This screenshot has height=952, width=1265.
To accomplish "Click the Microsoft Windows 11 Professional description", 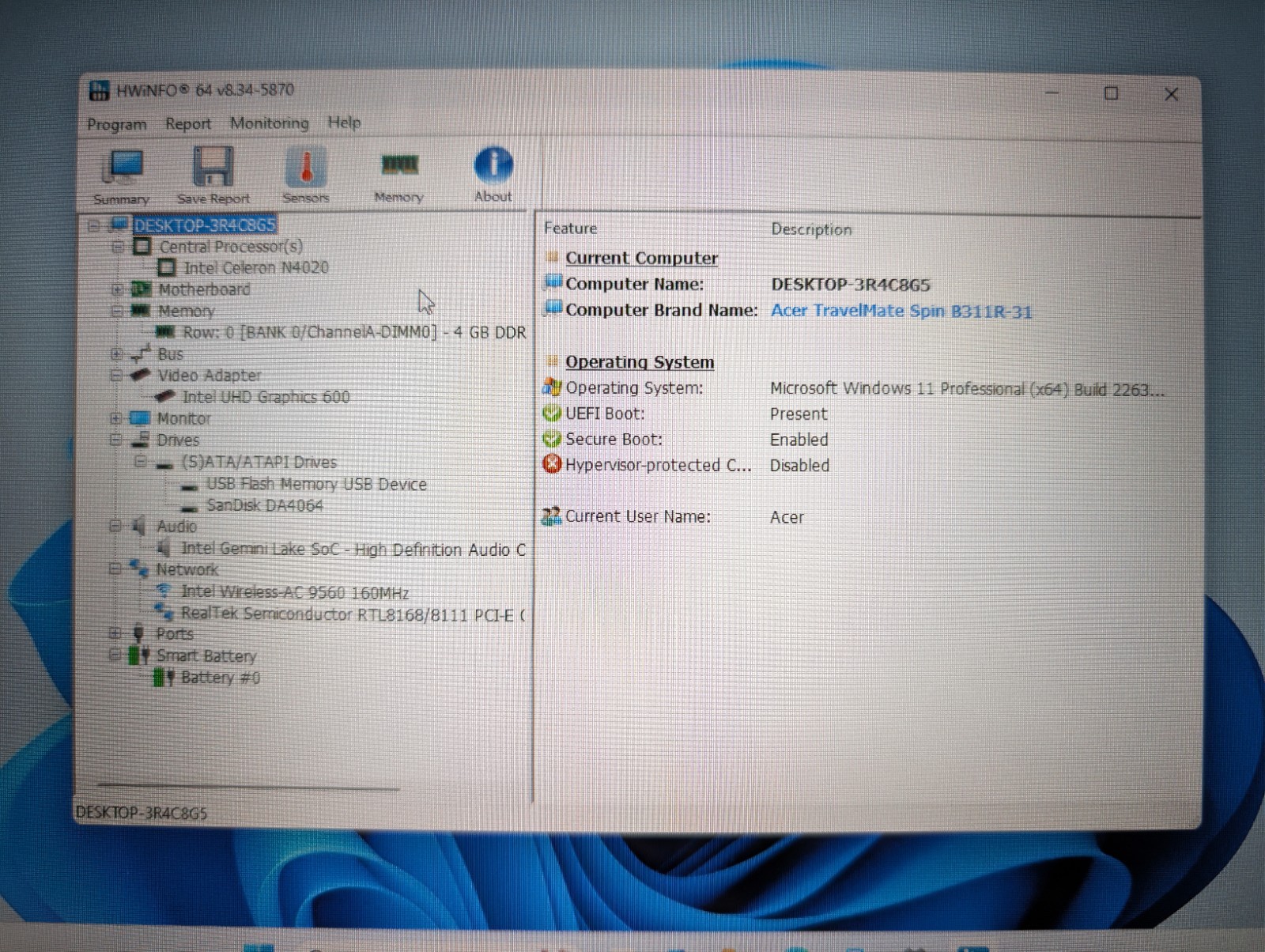I will point(967,389).
